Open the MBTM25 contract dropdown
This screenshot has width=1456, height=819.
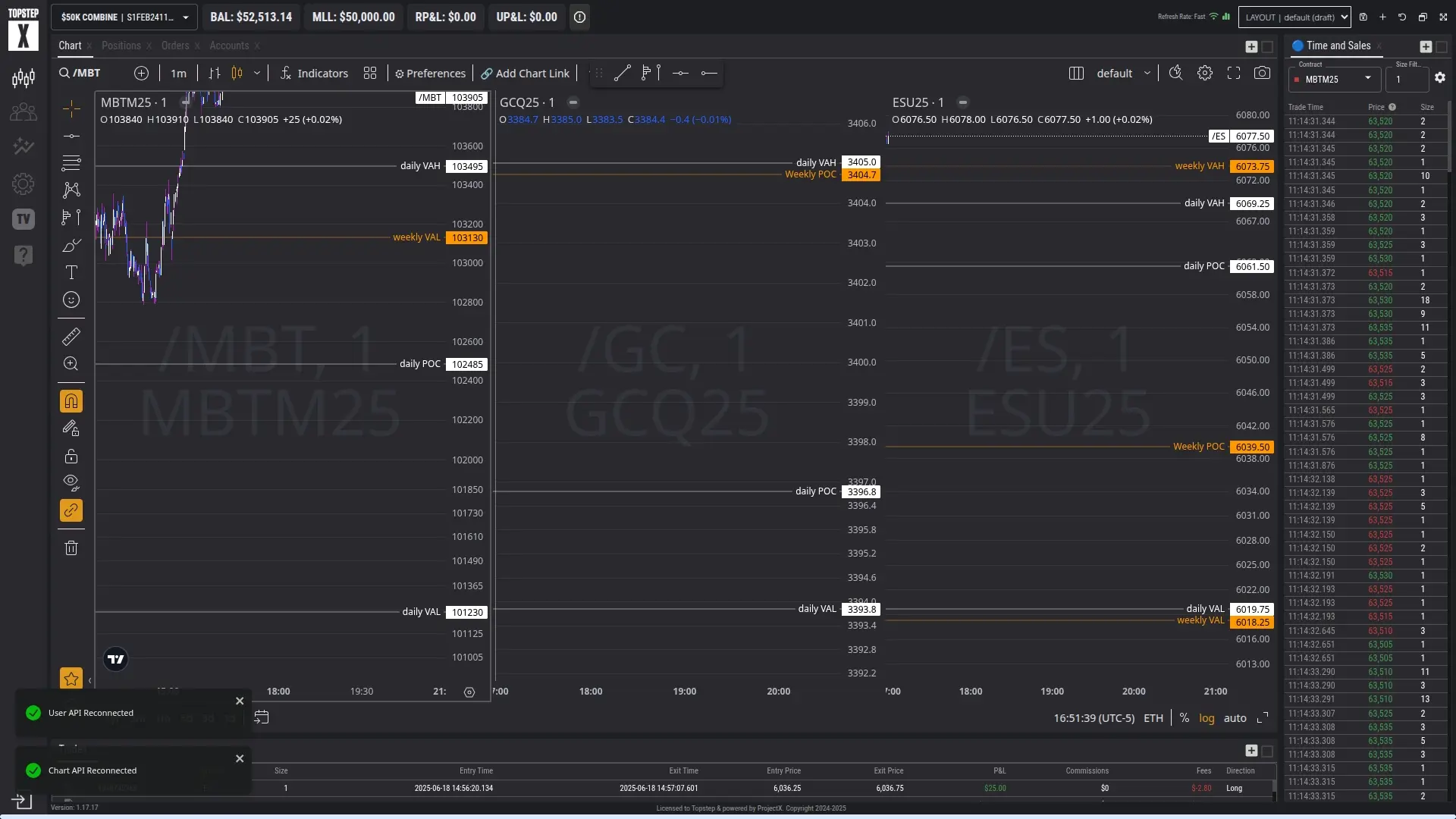1335,79
